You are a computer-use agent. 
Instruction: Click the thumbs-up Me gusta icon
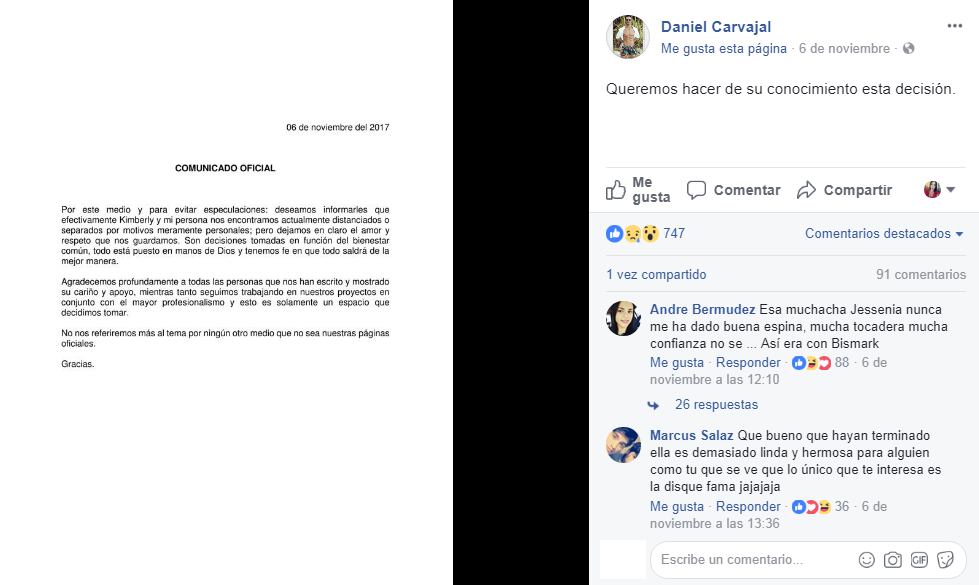click(x=616, y=190)
